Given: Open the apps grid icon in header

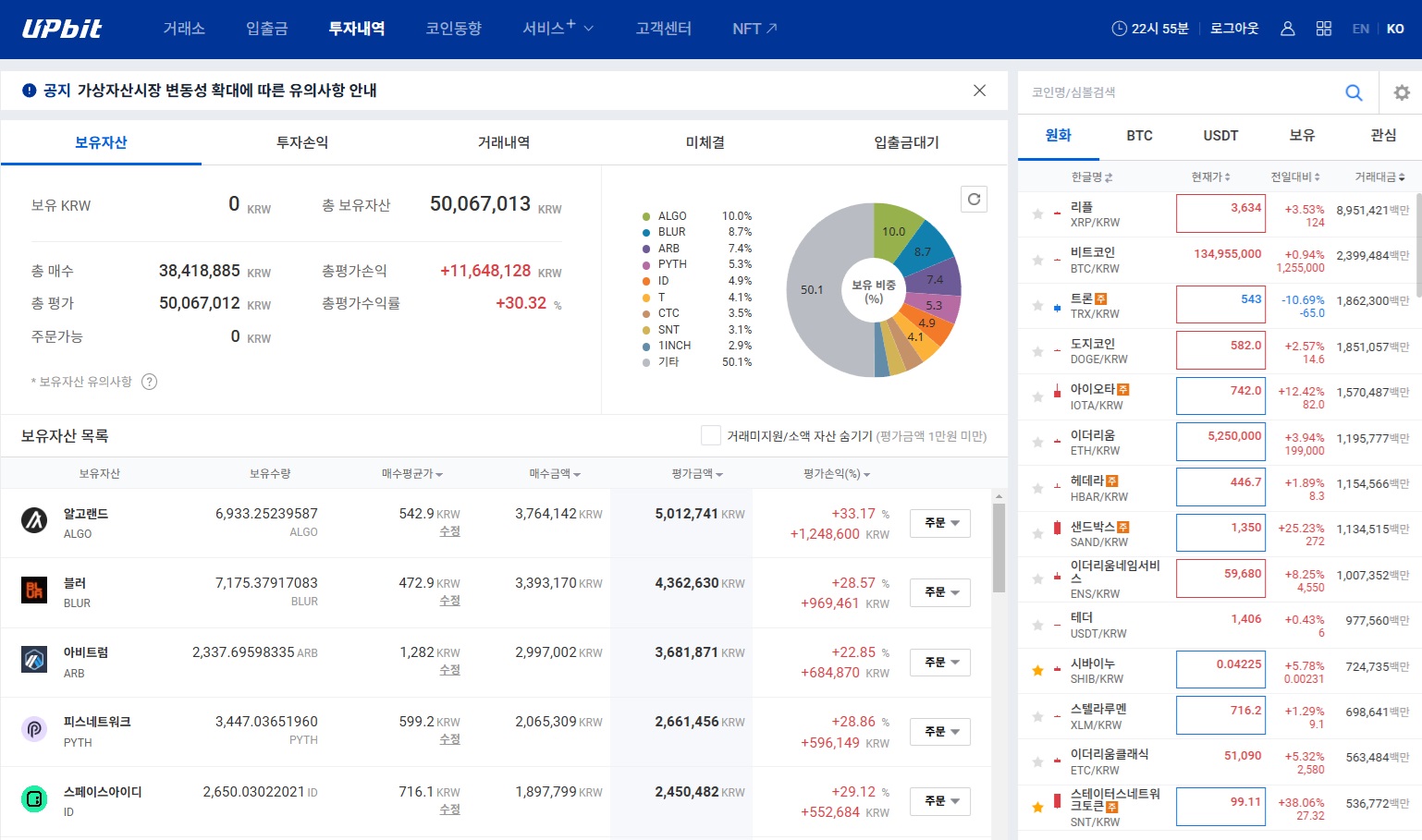Looking at the screenshot, I should click(x=1324, y=29).
